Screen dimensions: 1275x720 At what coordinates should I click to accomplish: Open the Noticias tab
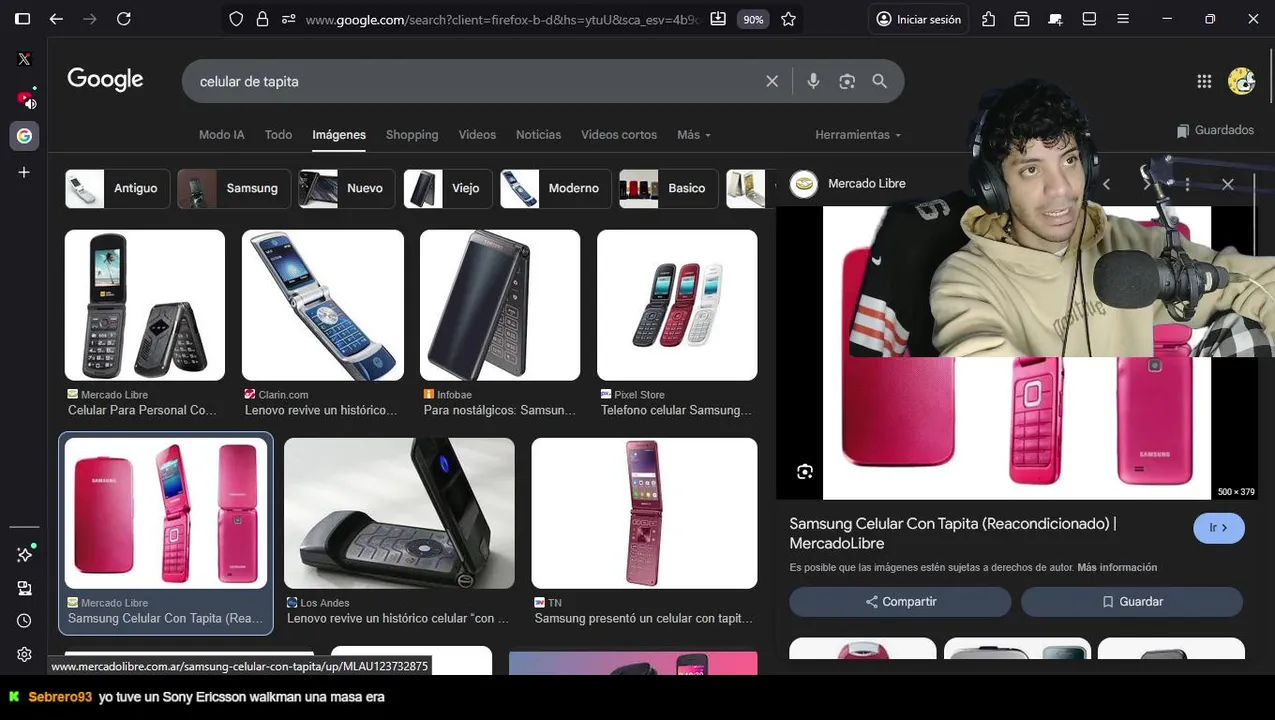[538, 134]
